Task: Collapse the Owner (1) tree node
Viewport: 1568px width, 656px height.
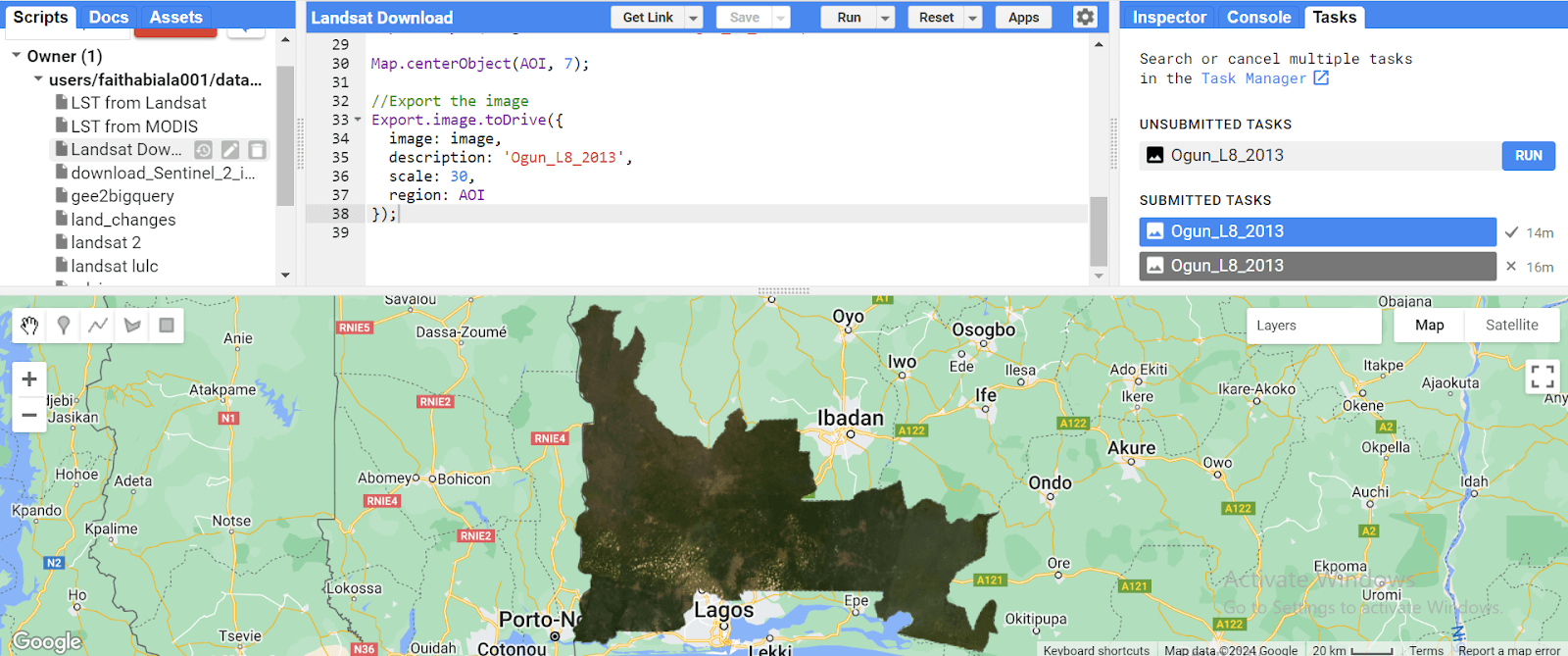Action: pyautogui.click(x=17, y=56)
